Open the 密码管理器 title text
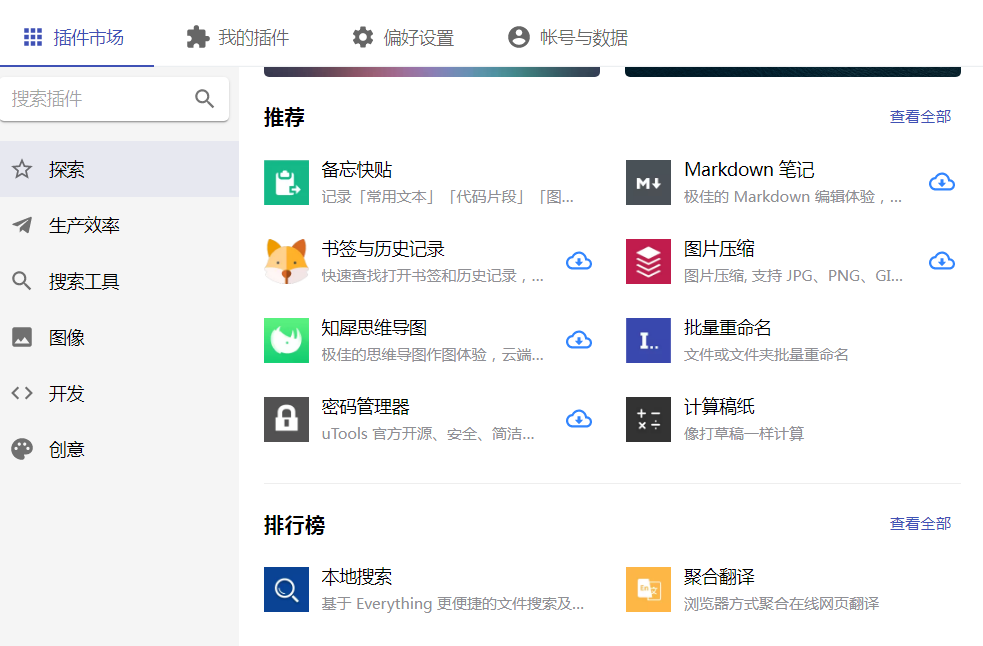 (x=365, y=407)
